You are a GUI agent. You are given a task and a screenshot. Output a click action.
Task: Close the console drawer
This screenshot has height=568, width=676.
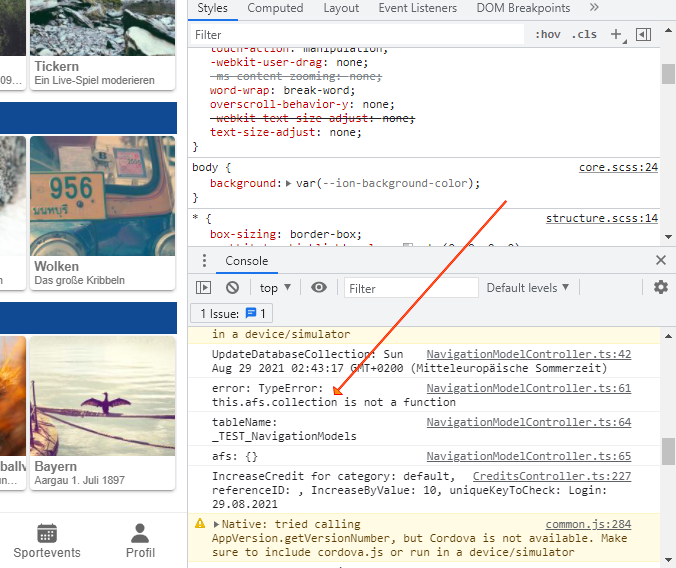tap(660, 260)
